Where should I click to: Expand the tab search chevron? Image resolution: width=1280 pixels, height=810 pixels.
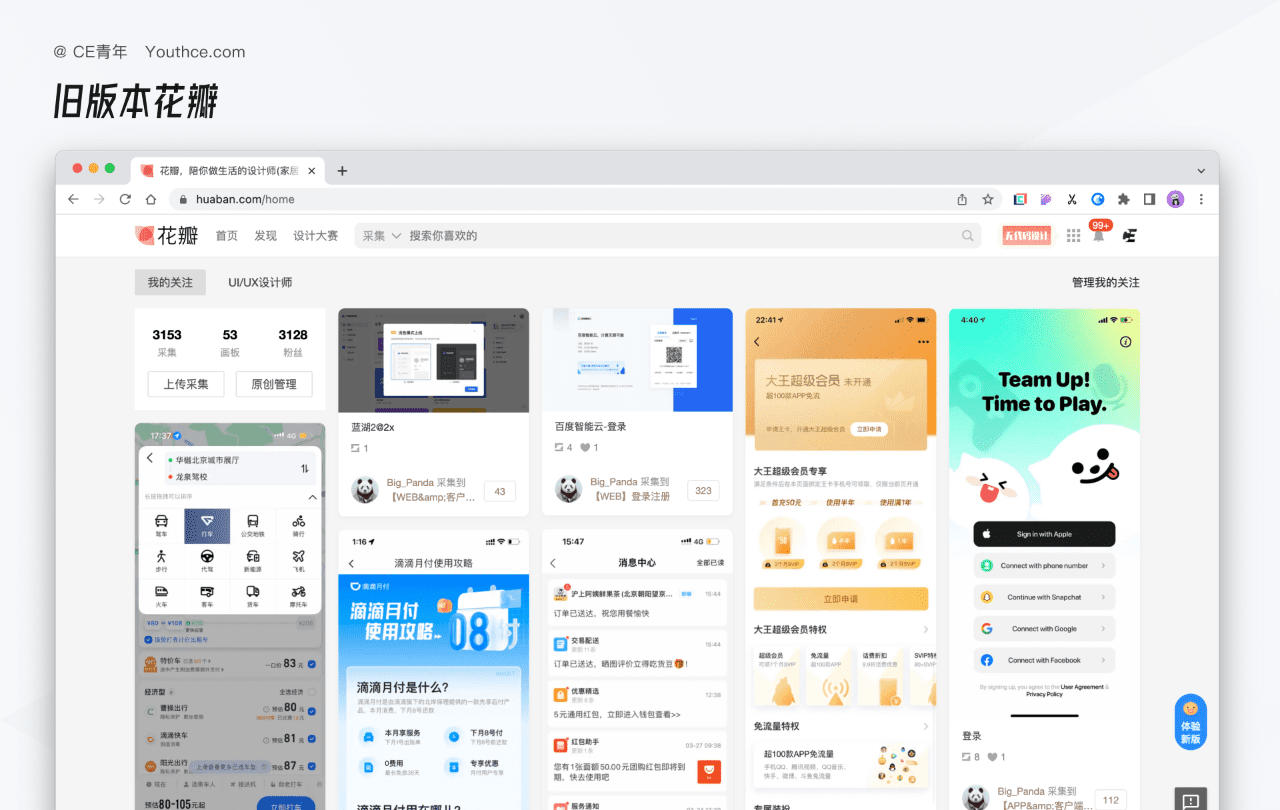pos(1201,171)
